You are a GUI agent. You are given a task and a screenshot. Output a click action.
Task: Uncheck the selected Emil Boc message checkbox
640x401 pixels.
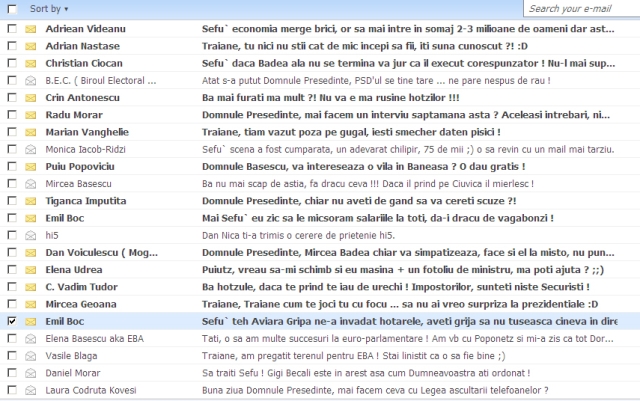coord(11,321)
